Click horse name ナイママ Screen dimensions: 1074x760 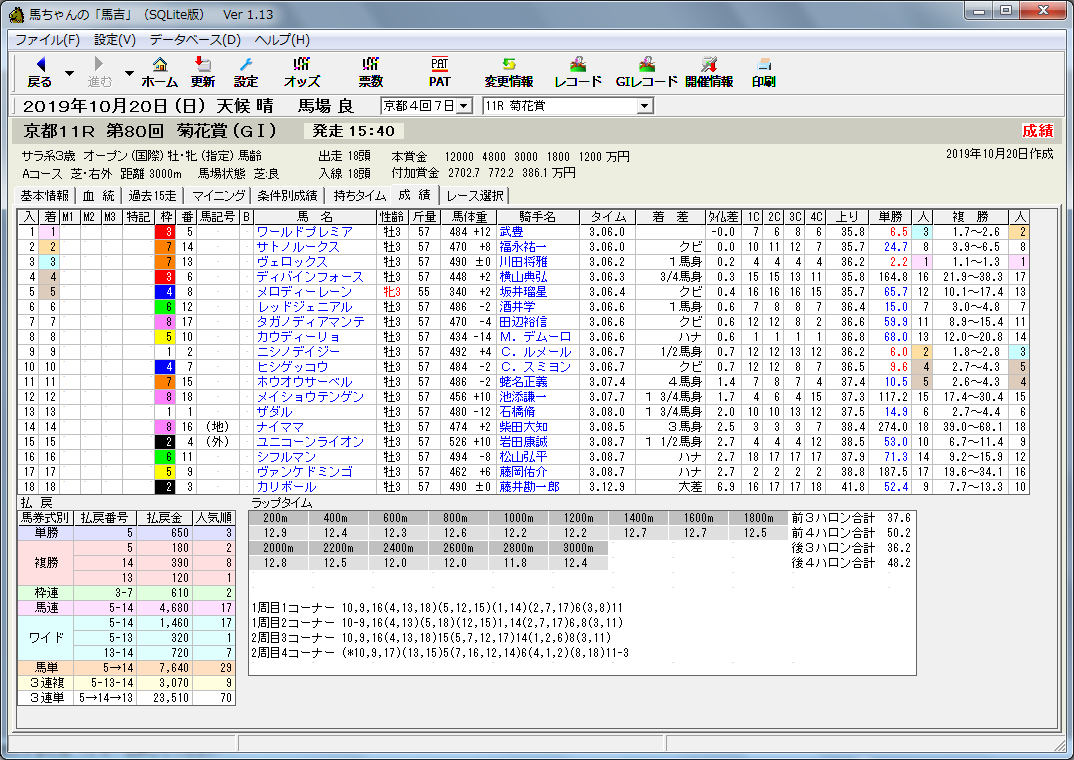coord(280,427)
